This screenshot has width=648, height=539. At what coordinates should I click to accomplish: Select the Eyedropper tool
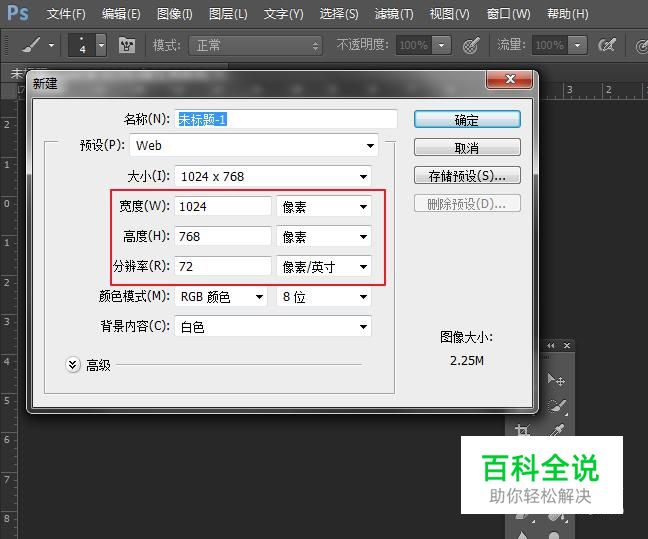(x=557, y=430)
